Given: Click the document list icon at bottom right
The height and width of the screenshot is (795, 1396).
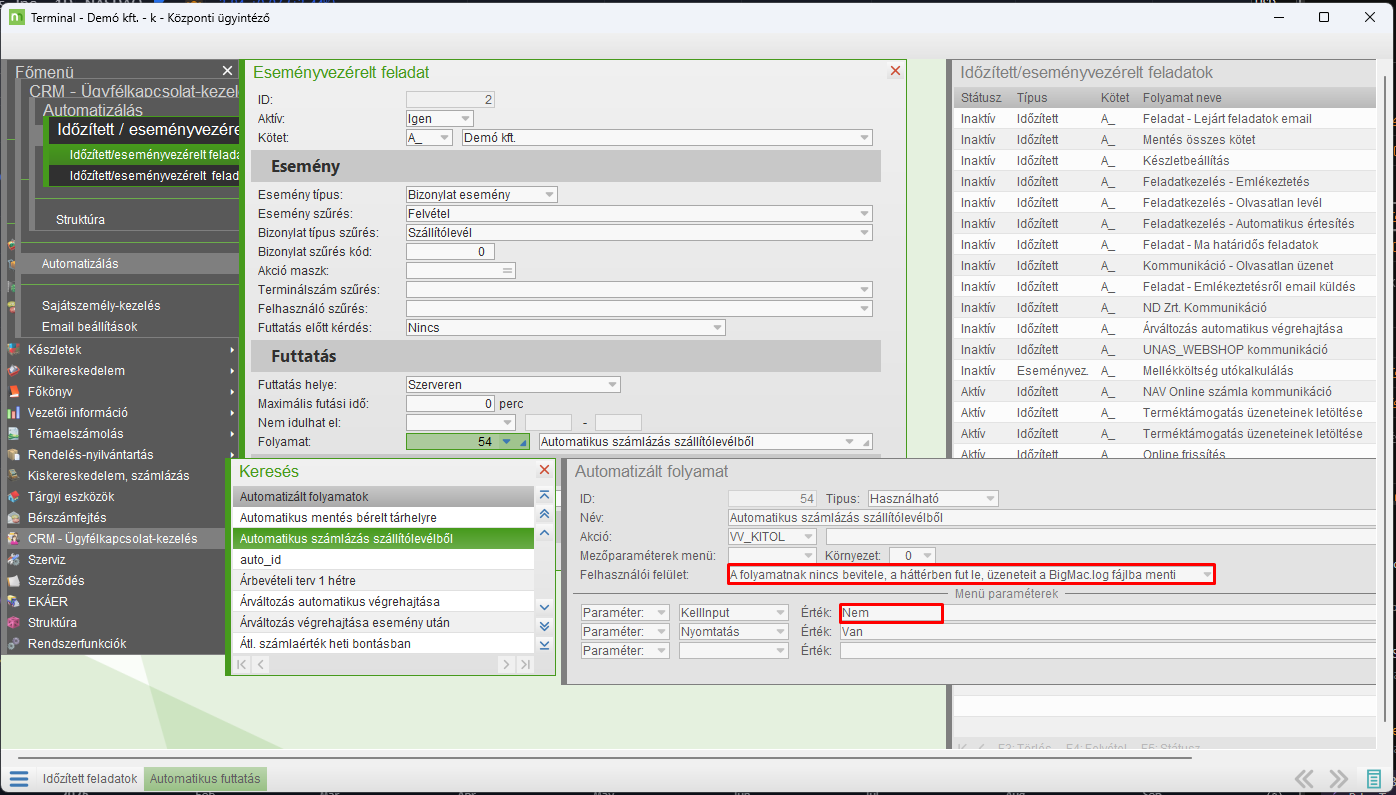Looking at the screenshot, I should pos(1375,779).
